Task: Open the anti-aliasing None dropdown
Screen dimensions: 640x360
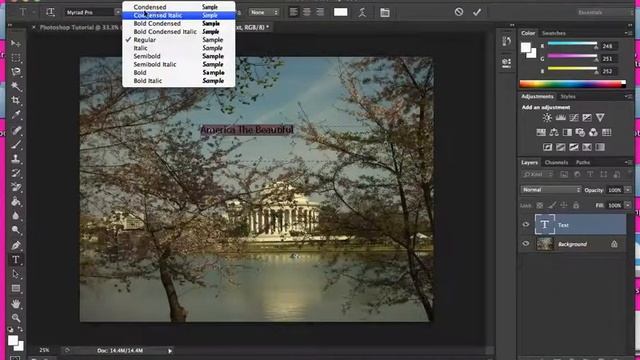Action: [264, 13]
